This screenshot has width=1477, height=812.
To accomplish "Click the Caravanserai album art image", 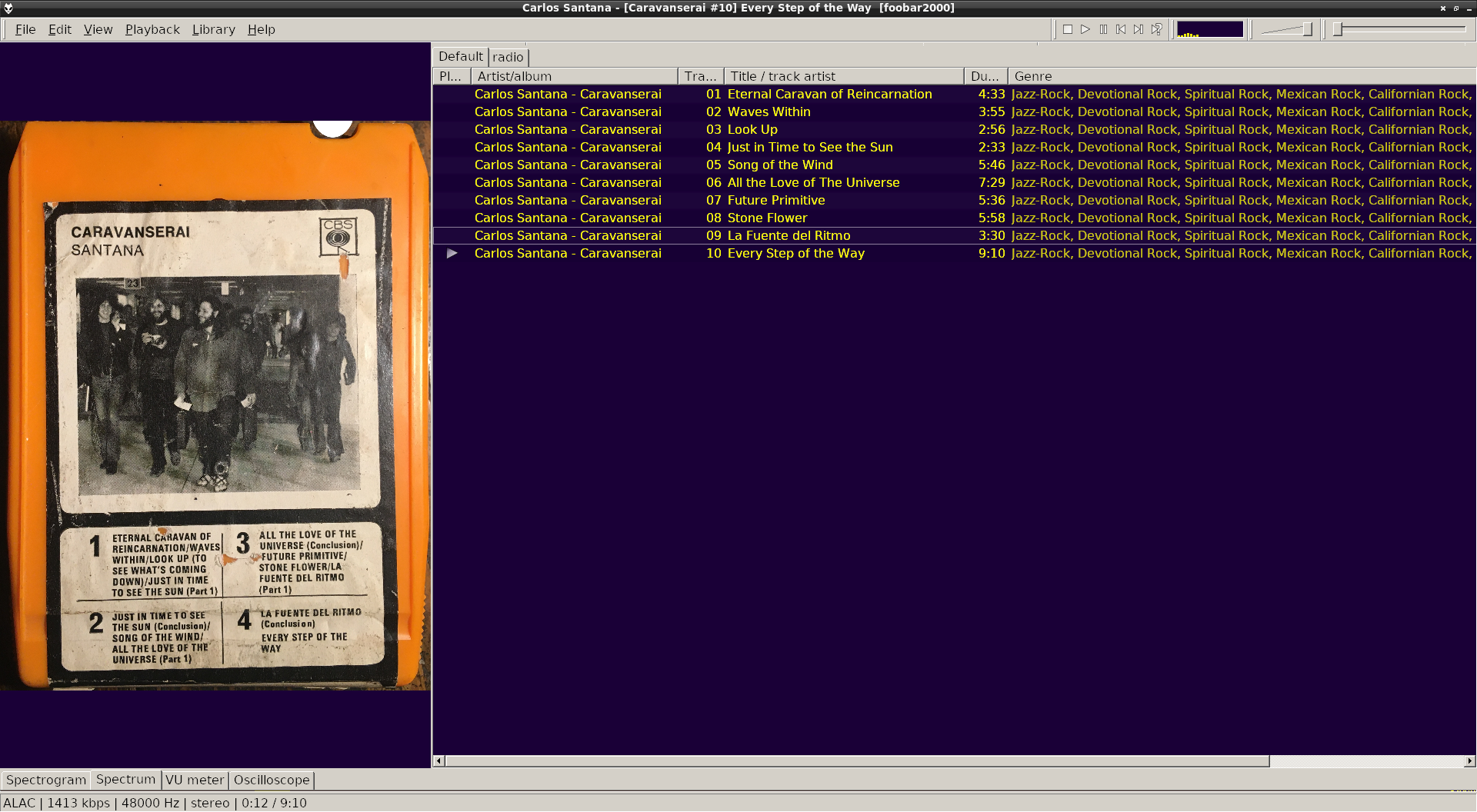I will coord(215,405).
